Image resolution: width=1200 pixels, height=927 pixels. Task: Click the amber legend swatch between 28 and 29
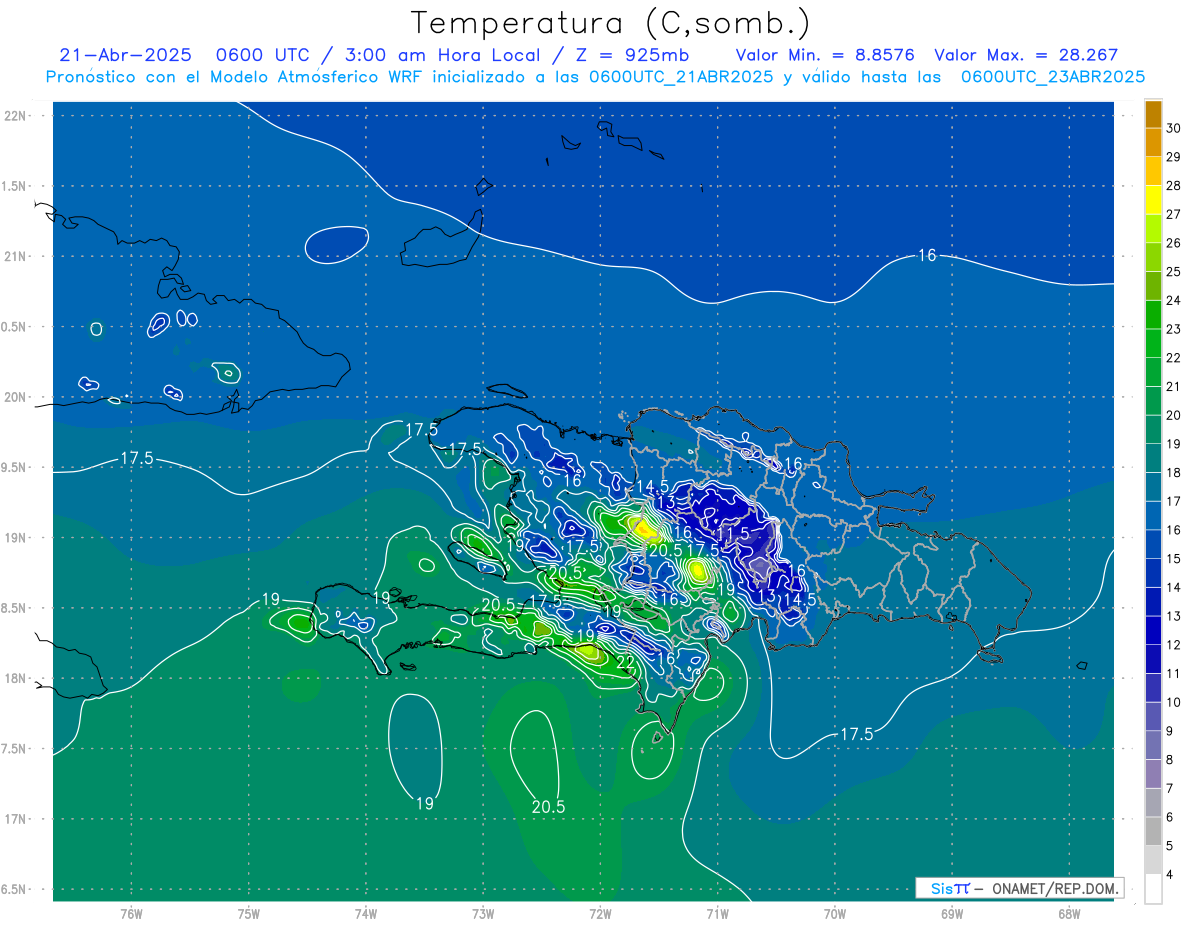click(1153, 171)
